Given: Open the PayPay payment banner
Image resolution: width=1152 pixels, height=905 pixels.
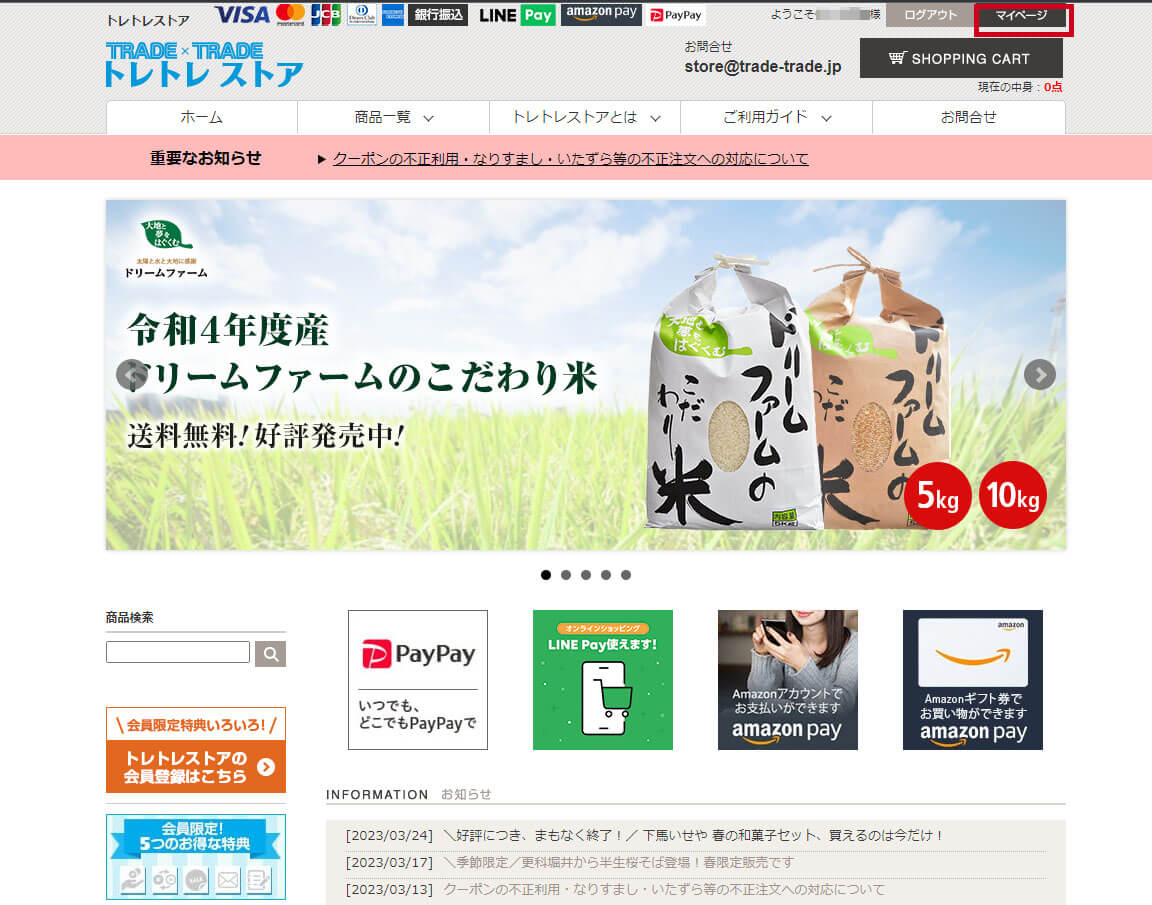Looking at the screenshot, I should pos(418,680).
